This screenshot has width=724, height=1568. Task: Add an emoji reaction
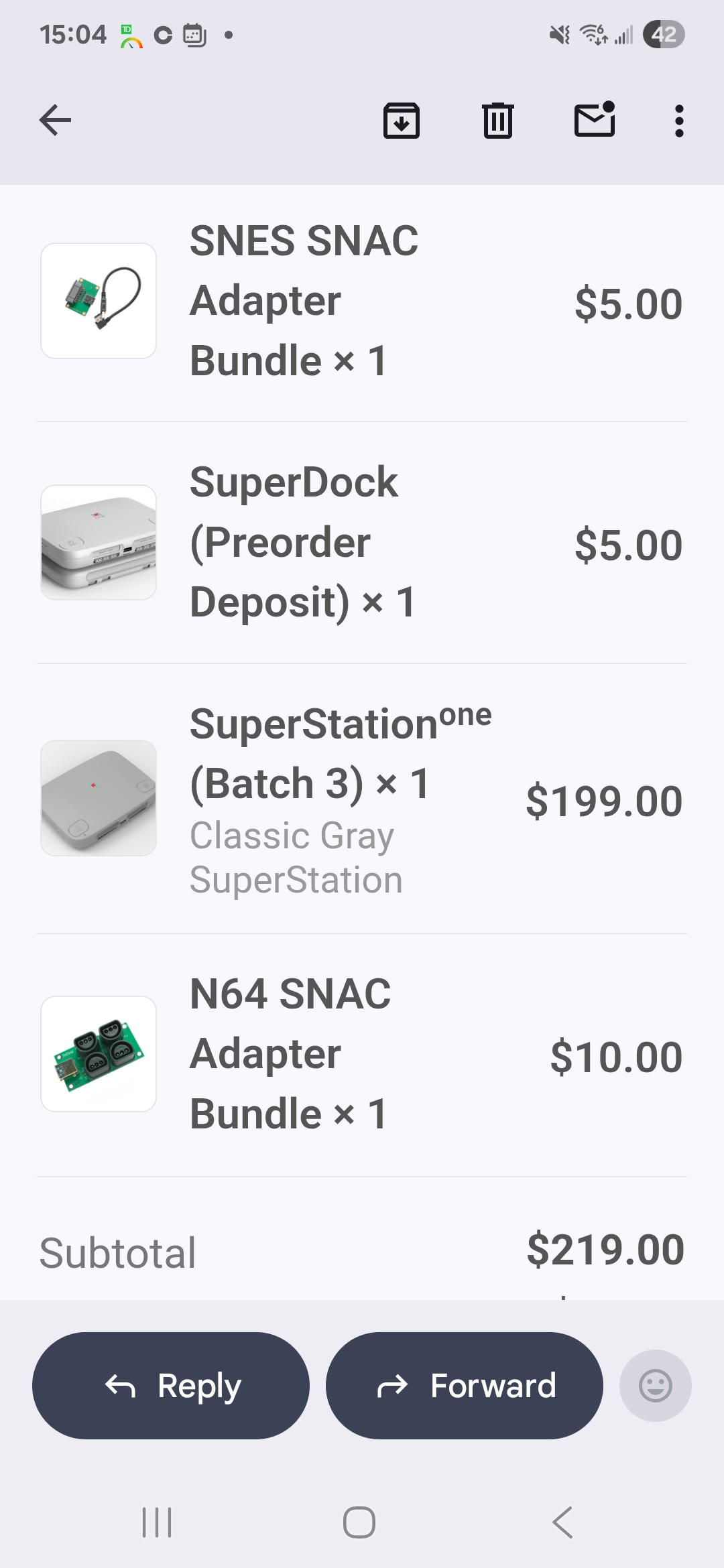[x=655, y=1385]
